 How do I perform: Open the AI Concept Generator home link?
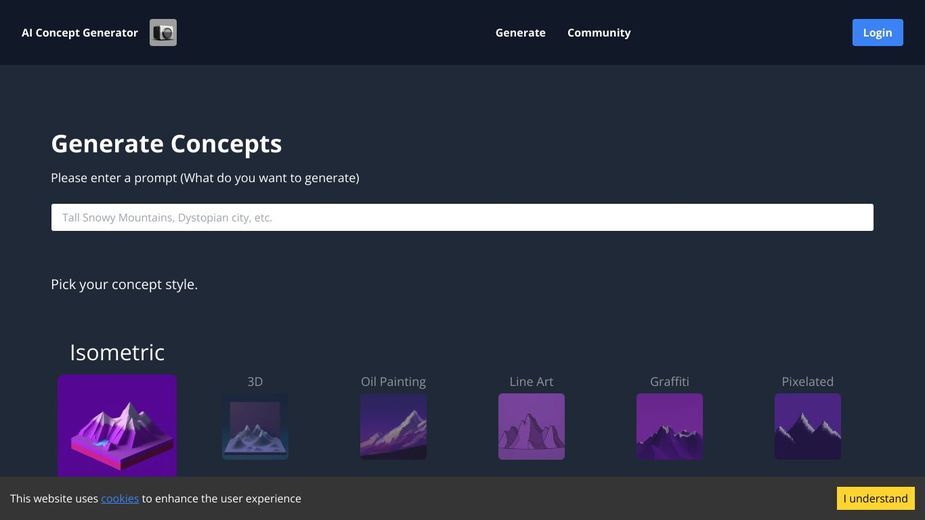(x=80, y=32)
